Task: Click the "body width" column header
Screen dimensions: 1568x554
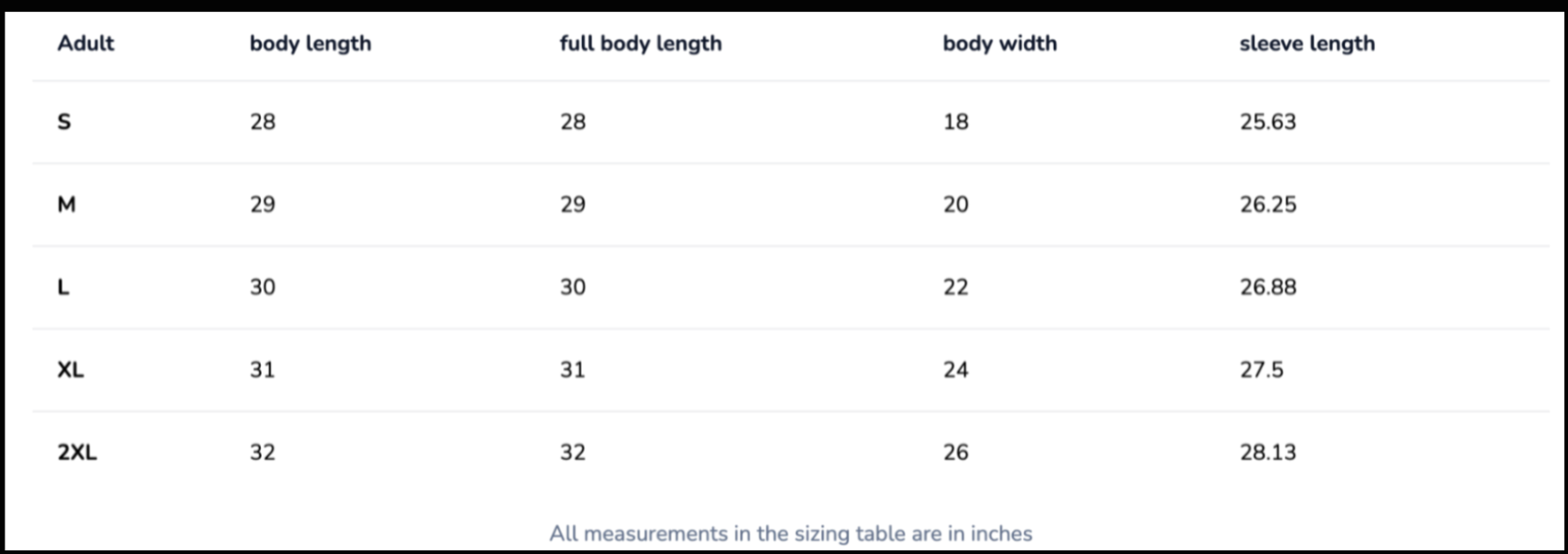Action: click(x=1000, y=43)
